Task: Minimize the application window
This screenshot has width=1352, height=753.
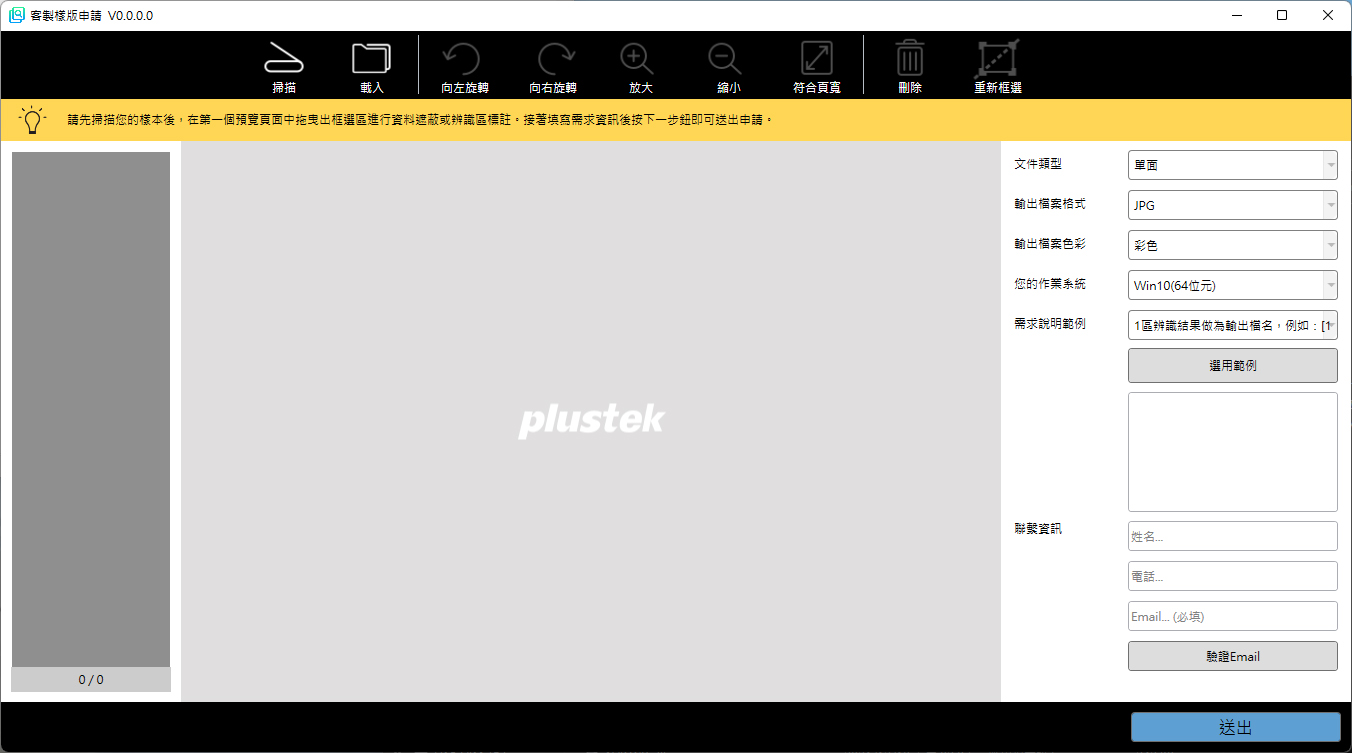Action: [x=1237, y=15]
